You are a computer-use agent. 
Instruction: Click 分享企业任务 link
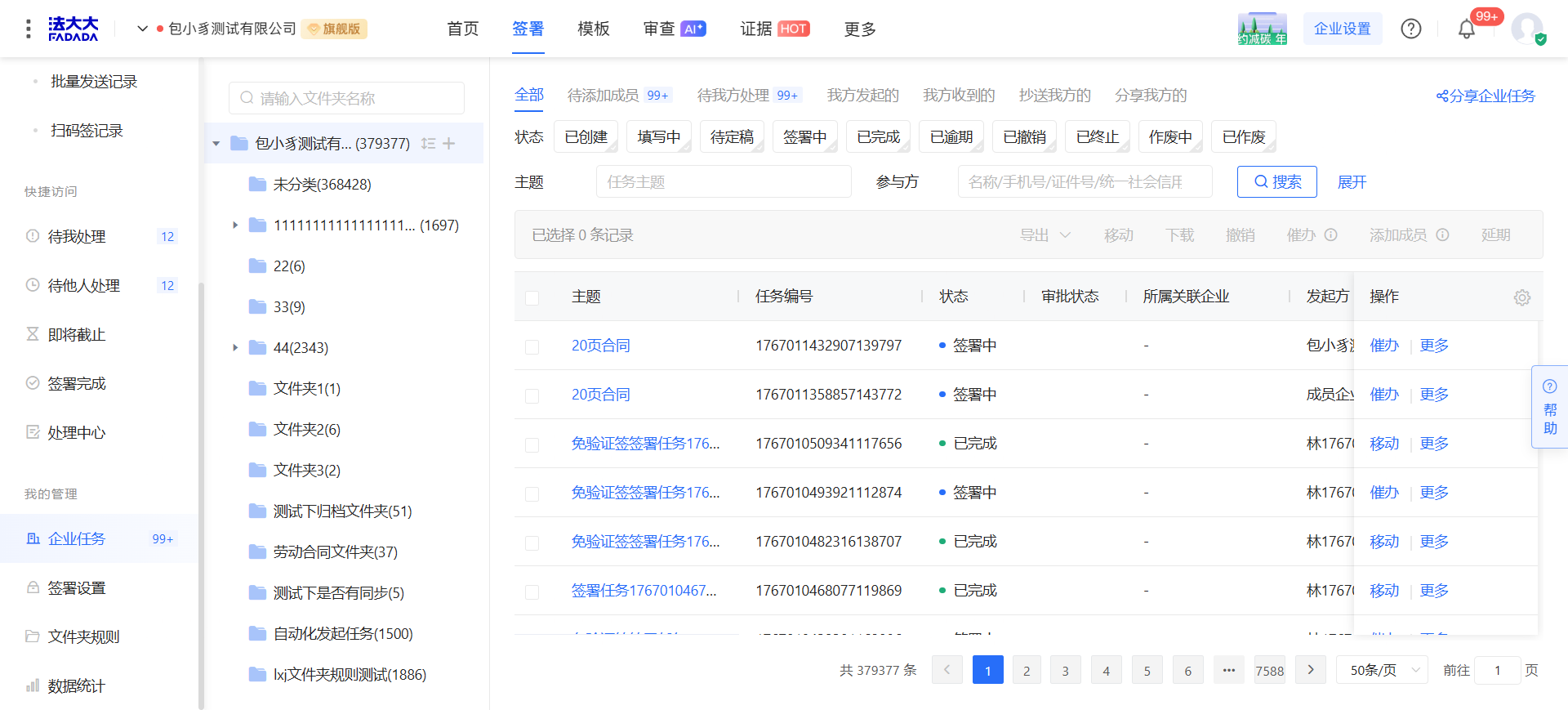point(1486,96)
